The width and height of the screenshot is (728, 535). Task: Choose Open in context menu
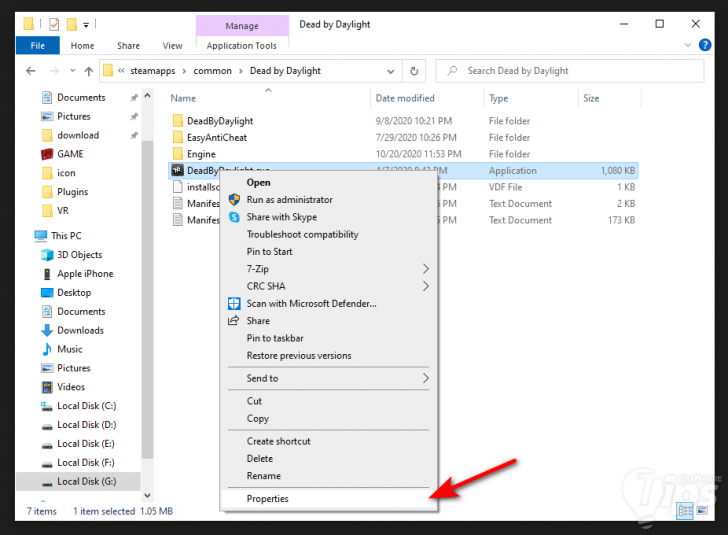pyautogui.click(x=329, y=183)
